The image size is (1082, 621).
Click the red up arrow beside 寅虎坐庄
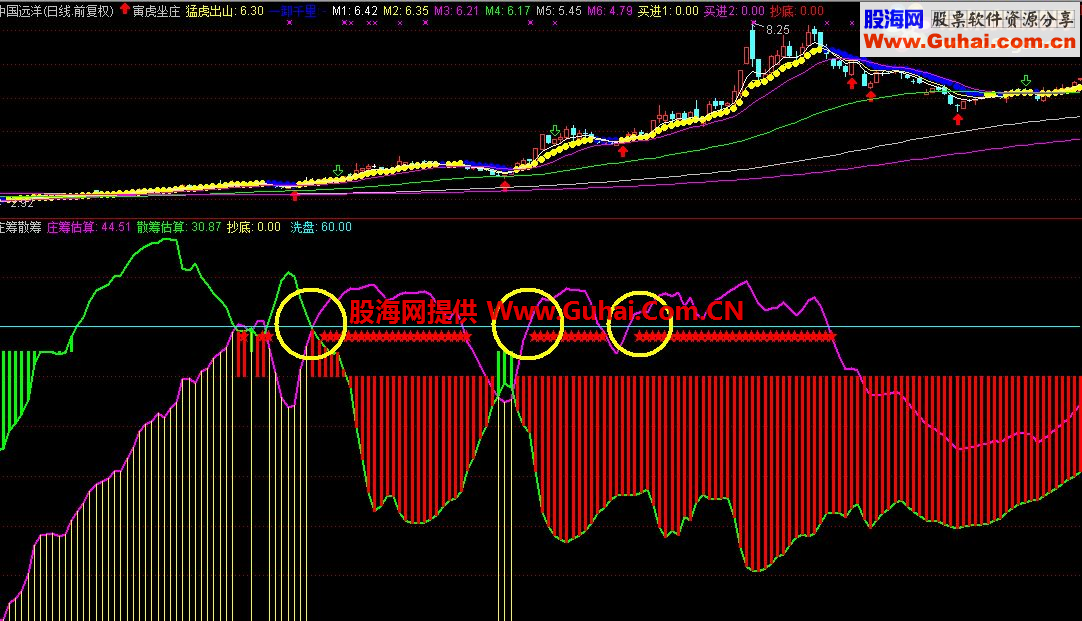[x=125, y=9]
